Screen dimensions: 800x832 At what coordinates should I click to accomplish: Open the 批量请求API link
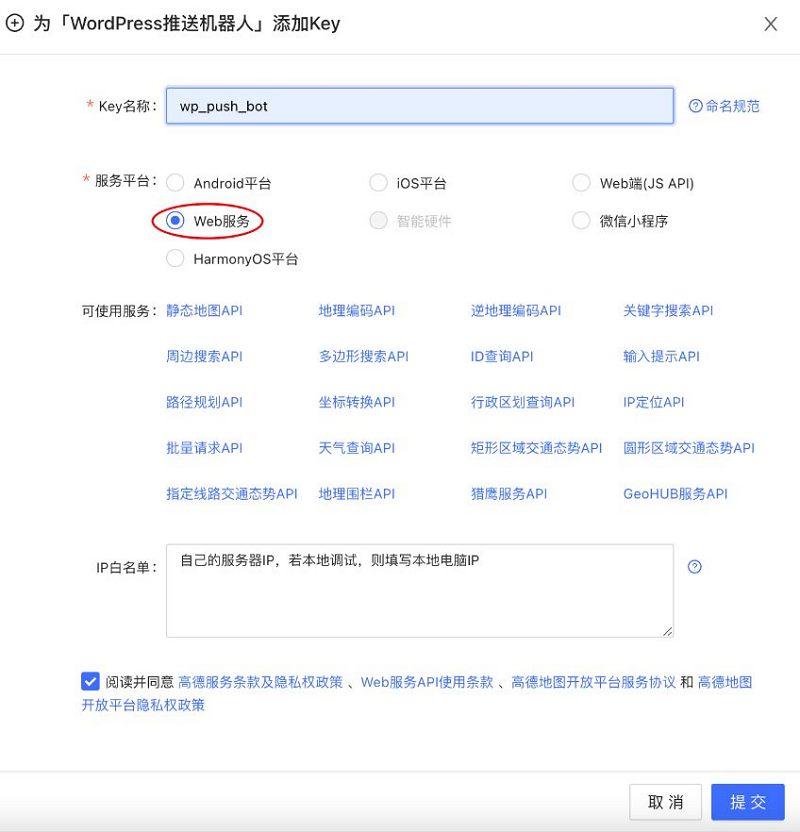[x=204, y=448]
